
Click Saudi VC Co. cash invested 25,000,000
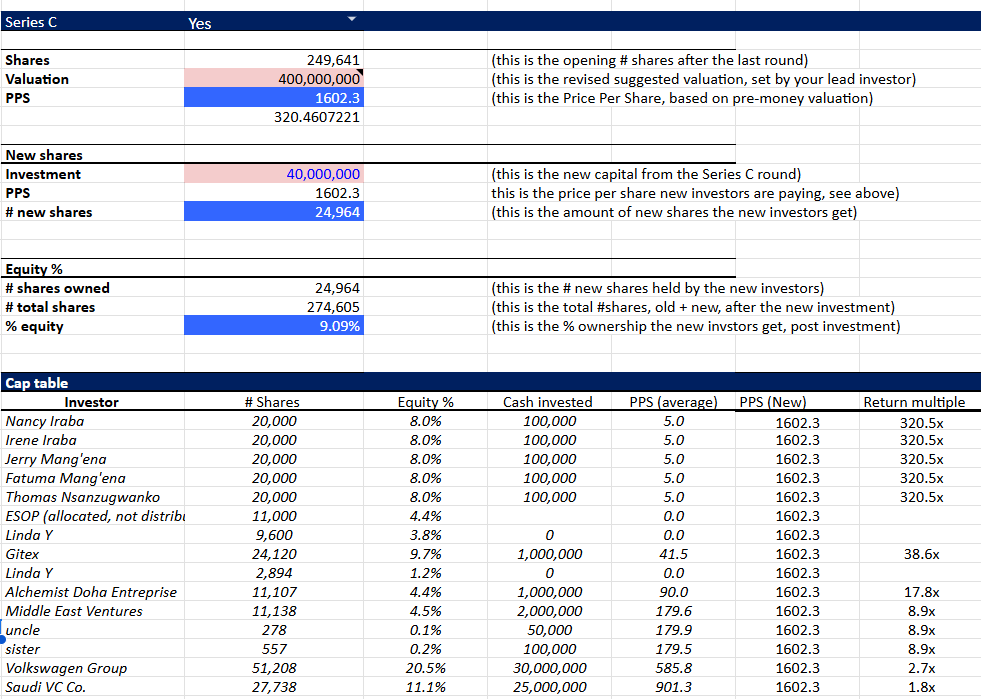[x=548, y=687]
